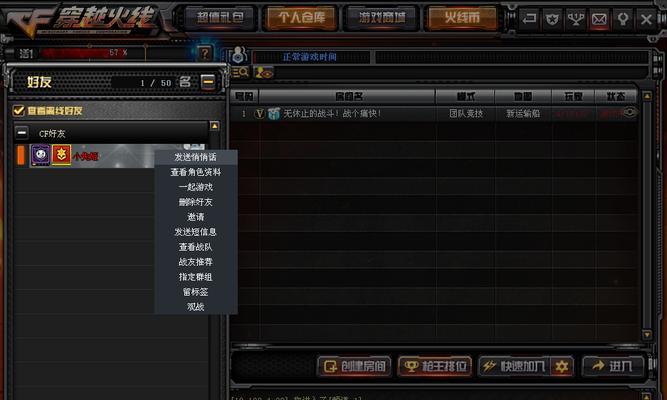Viewport: 667px width, 400px height.
Task: Collapse the 好友 panel with minus button
Action: 208,81
